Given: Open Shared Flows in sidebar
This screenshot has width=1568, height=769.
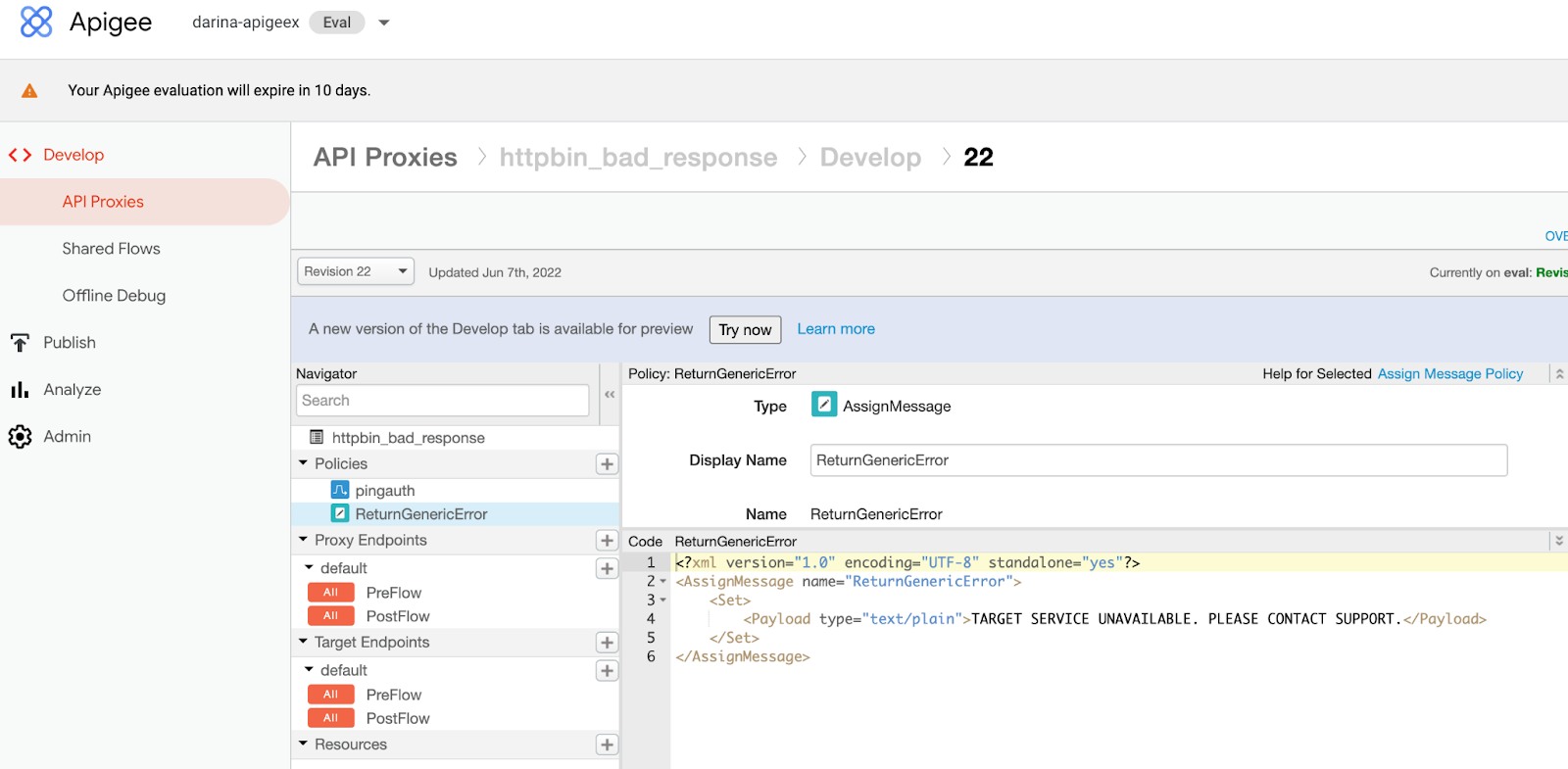Looking at the screenshot, I should point(111,249).
